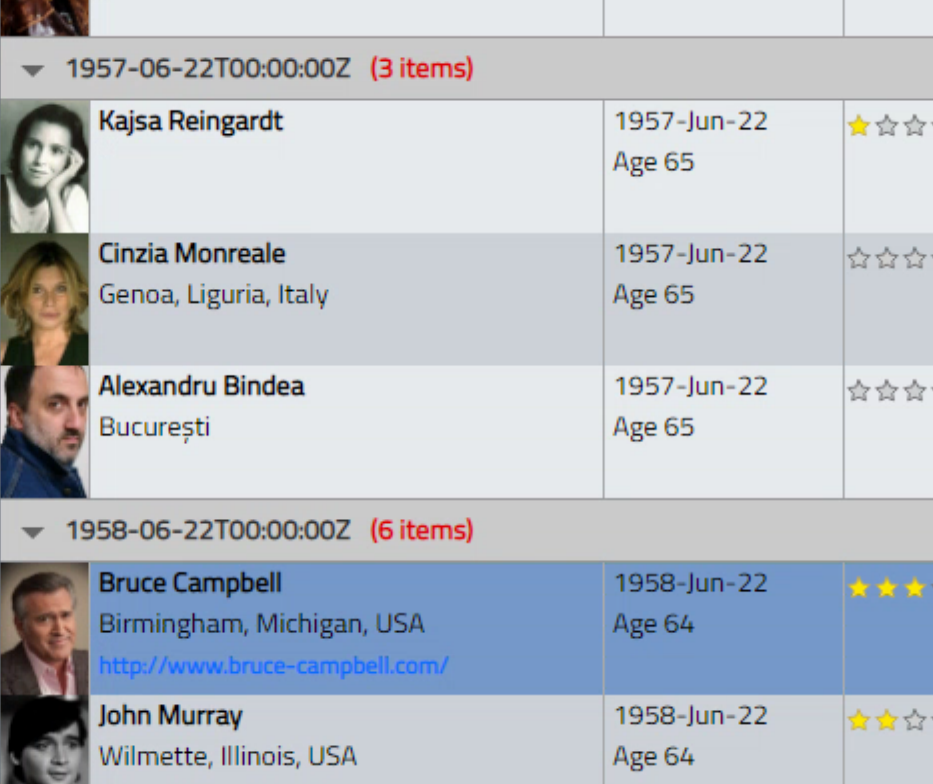Image resolution: width=933 pixels, height=784 pixels.
Task: Collapse the 1958-06-22 group
Action: pyautogui.click(x=33, y=532)
